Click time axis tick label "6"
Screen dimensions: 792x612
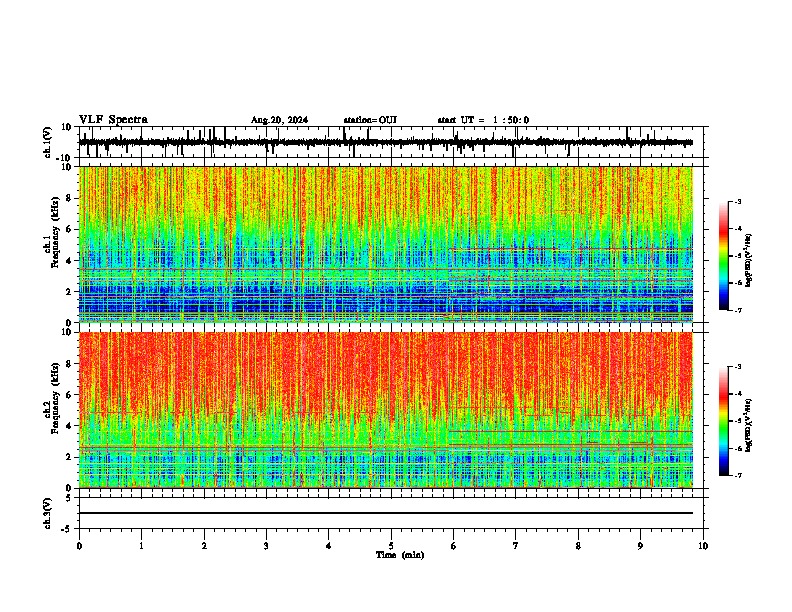454,546
